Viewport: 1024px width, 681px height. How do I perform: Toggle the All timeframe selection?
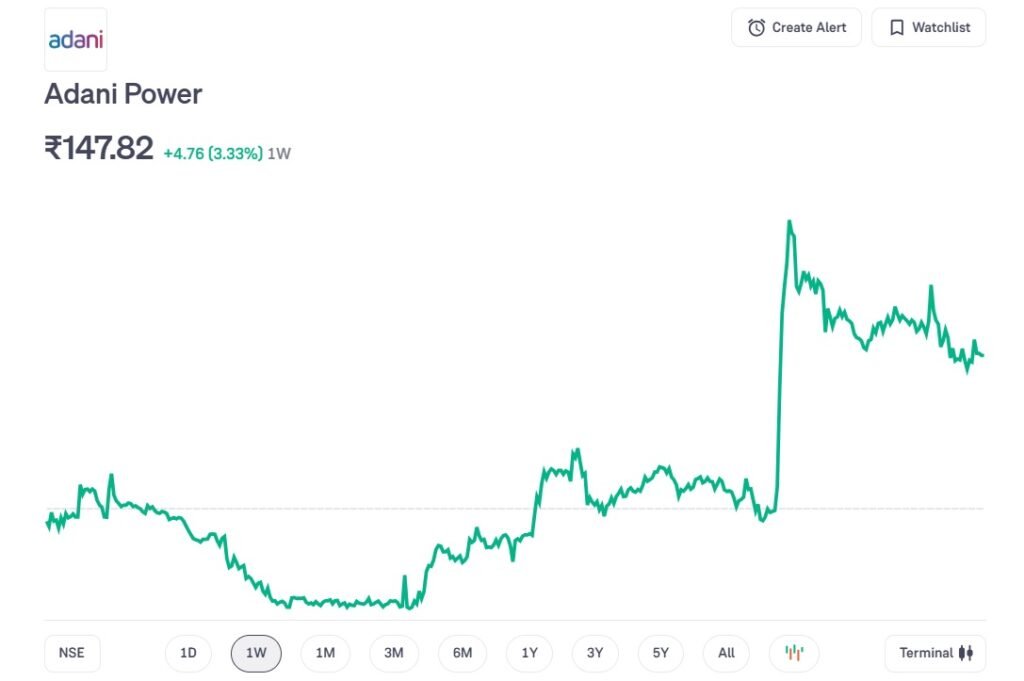pyautogui.click(x=726, y=652)
